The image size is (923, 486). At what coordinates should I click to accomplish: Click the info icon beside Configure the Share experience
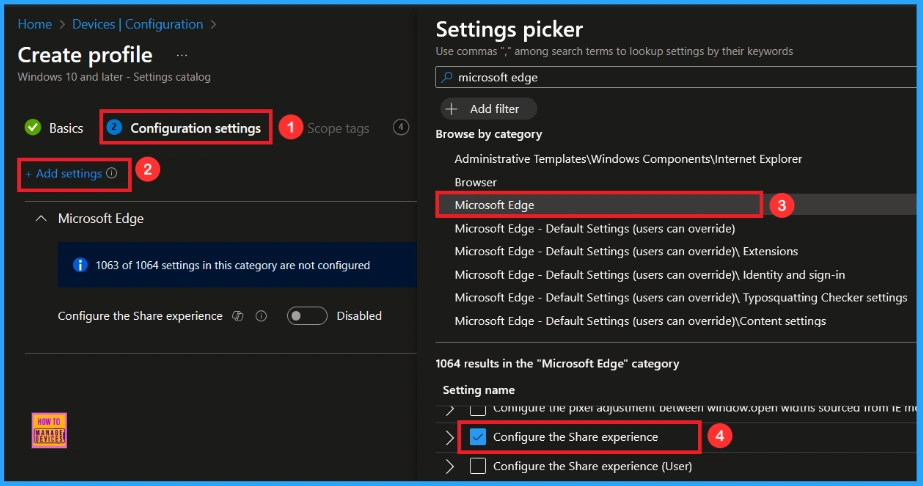pos(261,316)
